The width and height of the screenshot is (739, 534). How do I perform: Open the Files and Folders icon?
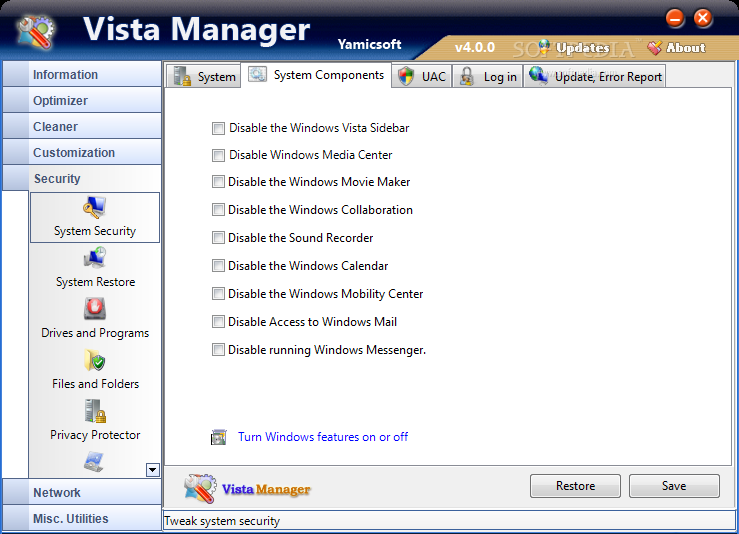[x=95, y=360]
